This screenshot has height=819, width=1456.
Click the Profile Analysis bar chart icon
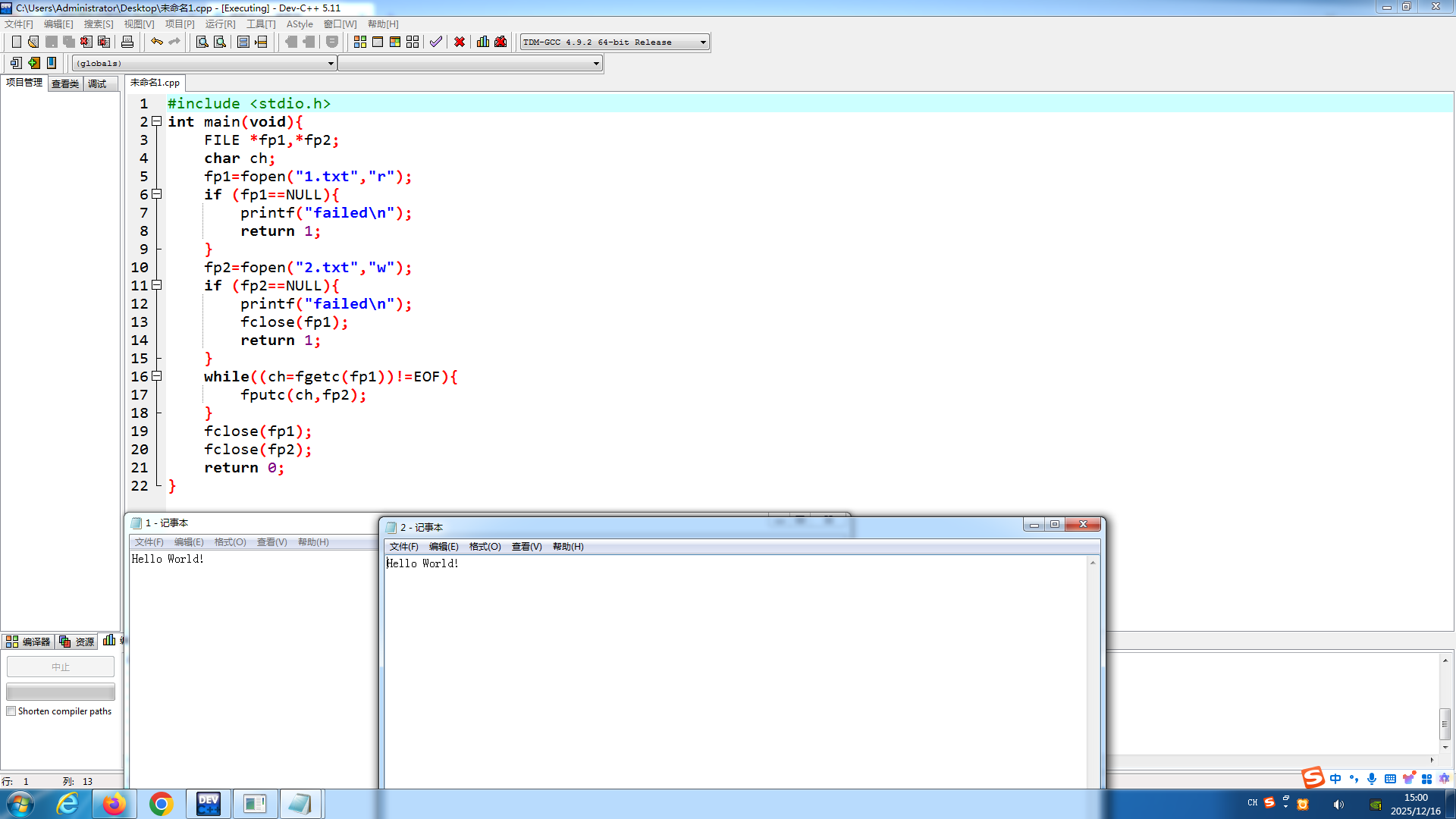483,42
